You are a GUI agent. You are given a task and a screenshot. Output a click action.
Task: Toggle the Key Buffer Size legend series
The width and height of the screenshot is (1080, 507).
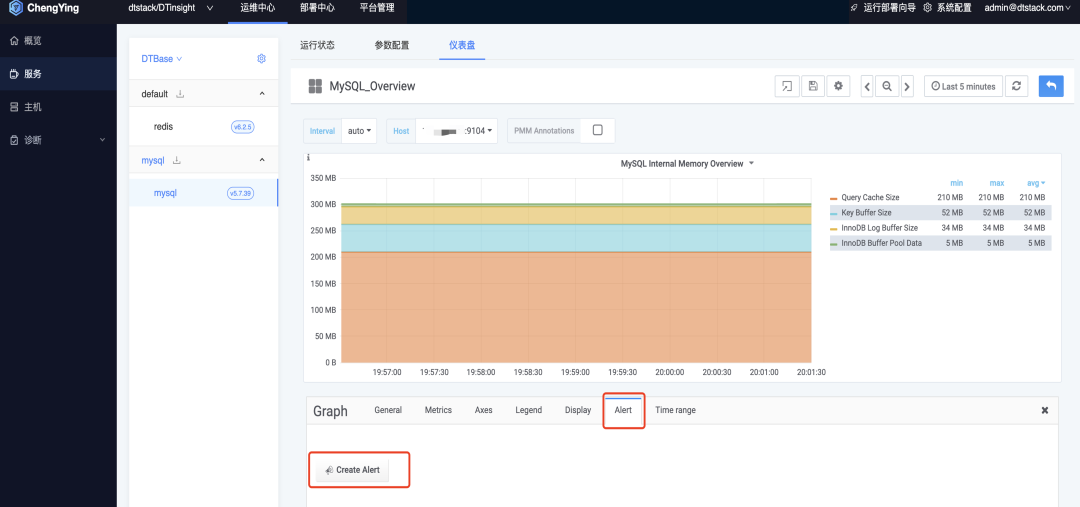pyautogui.click(x=866, y=213)
